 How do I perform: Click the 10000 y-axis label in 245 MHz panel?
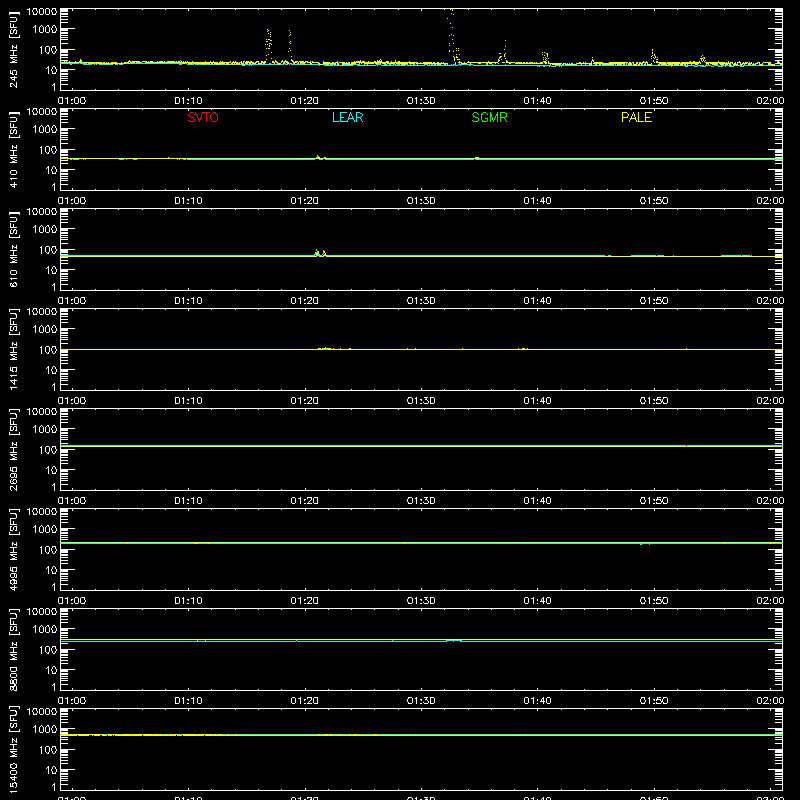[42, 12]
